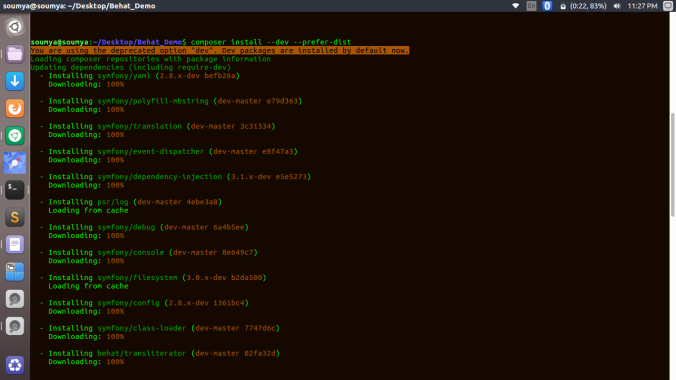Click 'Installing behat/transliterator' line
Screen dimensions: 676x380
160,353
